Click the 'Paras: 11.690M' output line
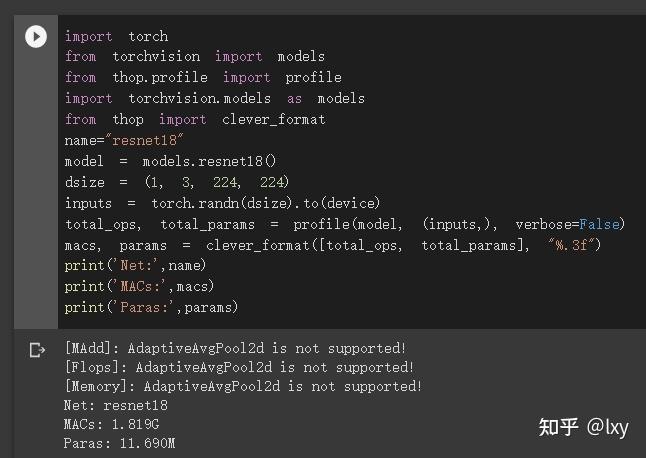The height and width of the screenshot is (458, 646). pos(119,444)
